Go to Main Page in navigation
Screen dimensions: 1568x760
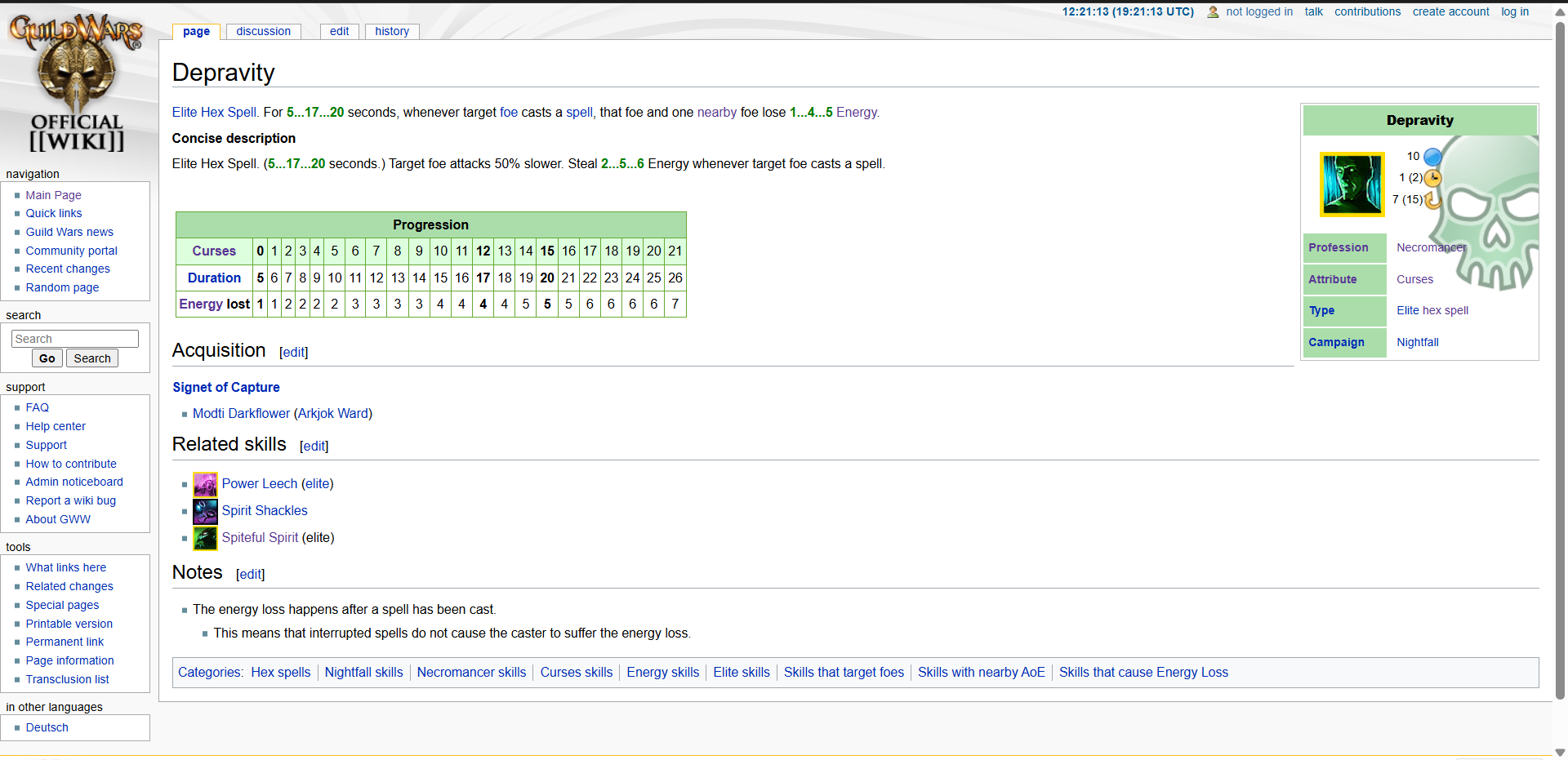53,195
